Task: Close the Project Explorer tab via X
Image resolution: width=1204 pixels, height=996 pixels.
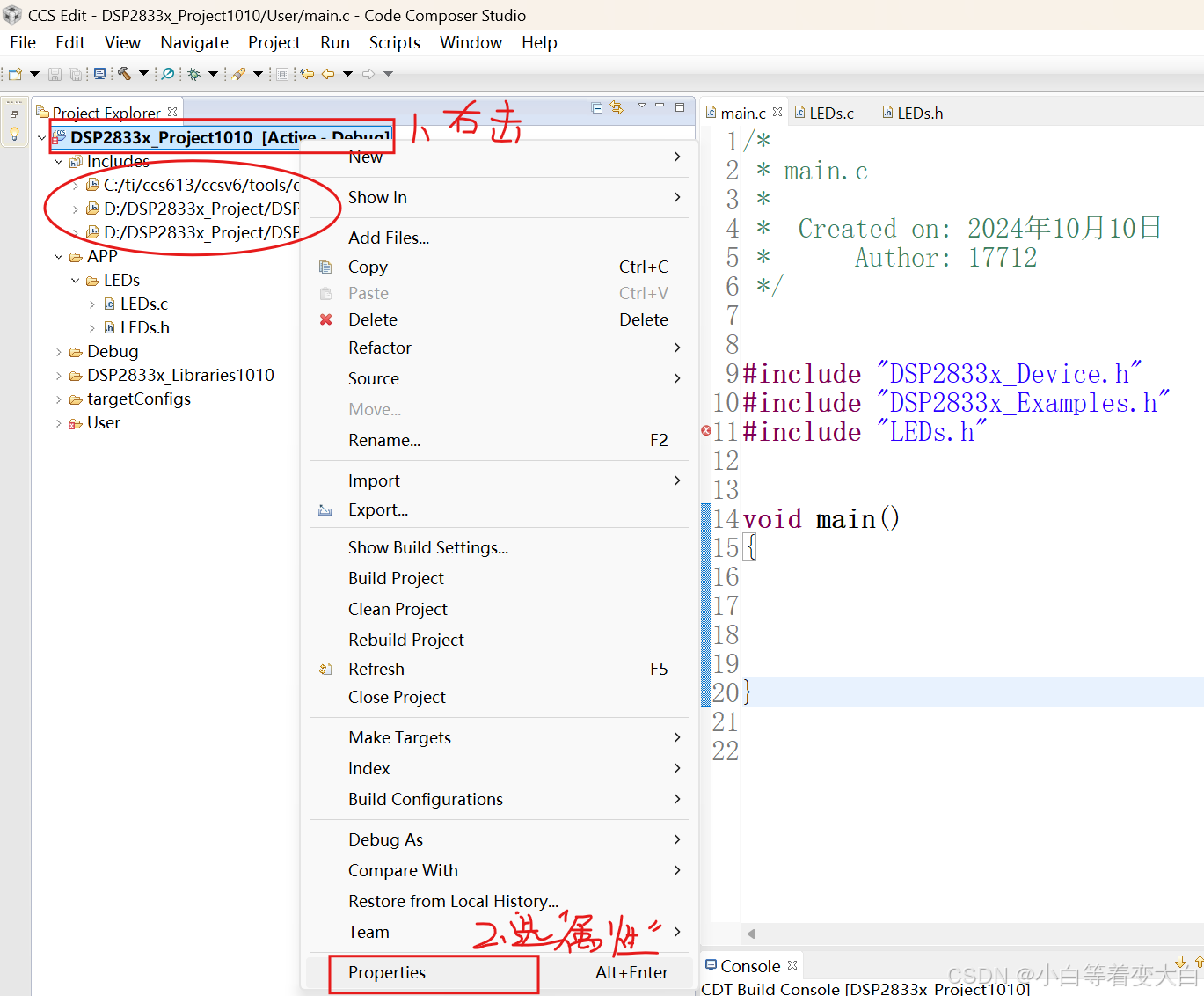Action: [172, 112]
